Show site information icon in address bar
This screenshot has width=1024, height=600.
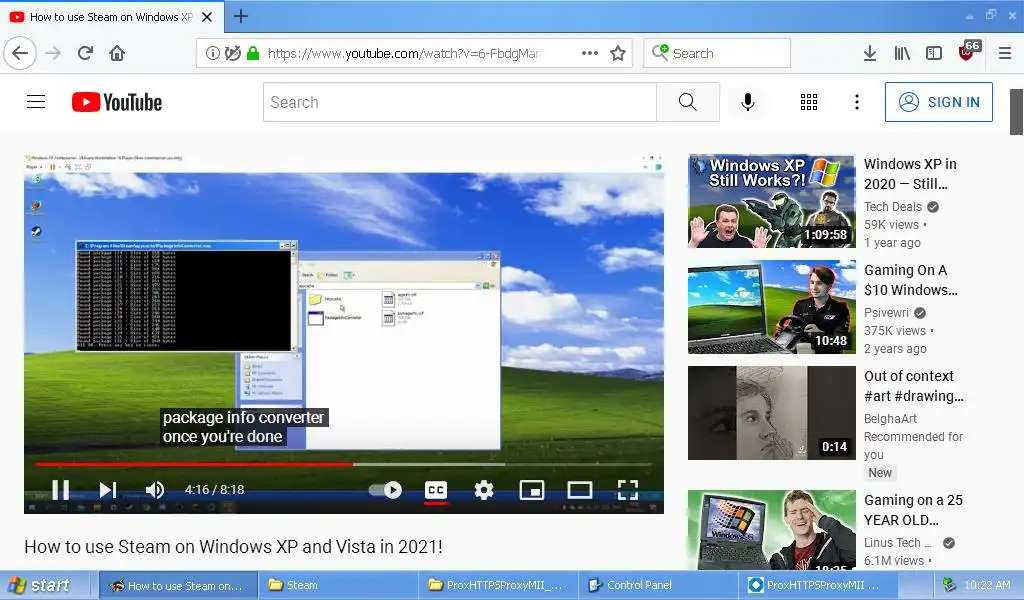pos(212,54)
